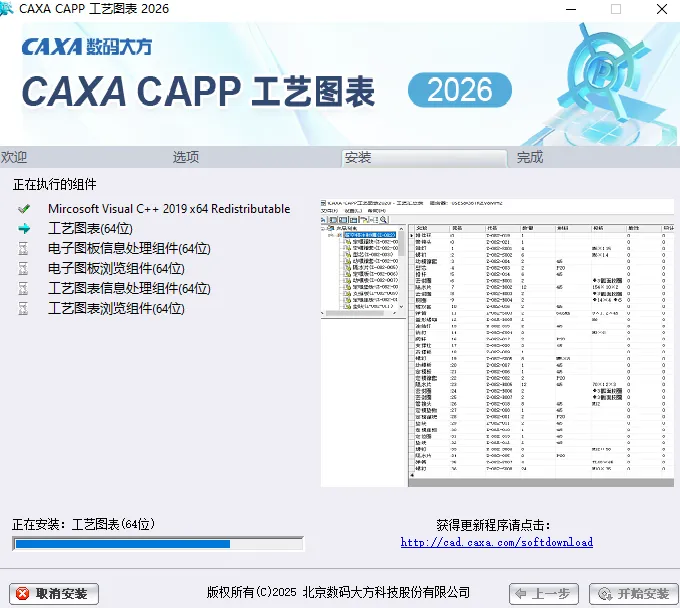
Task: Click the 获得更新程序请点击 label
Action: point(494,525)
